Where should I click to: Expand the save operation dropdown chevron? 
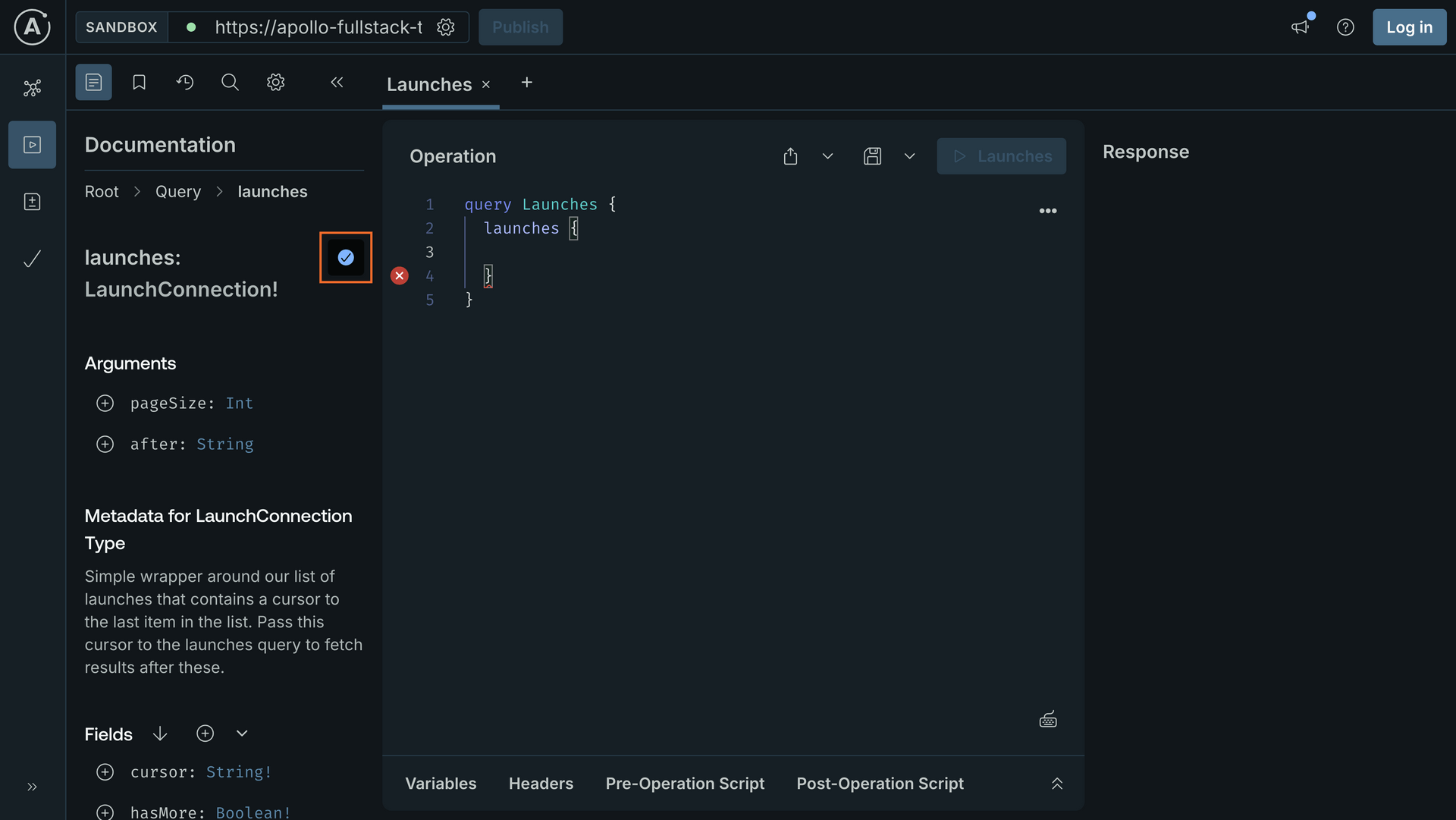click(909, 156)
